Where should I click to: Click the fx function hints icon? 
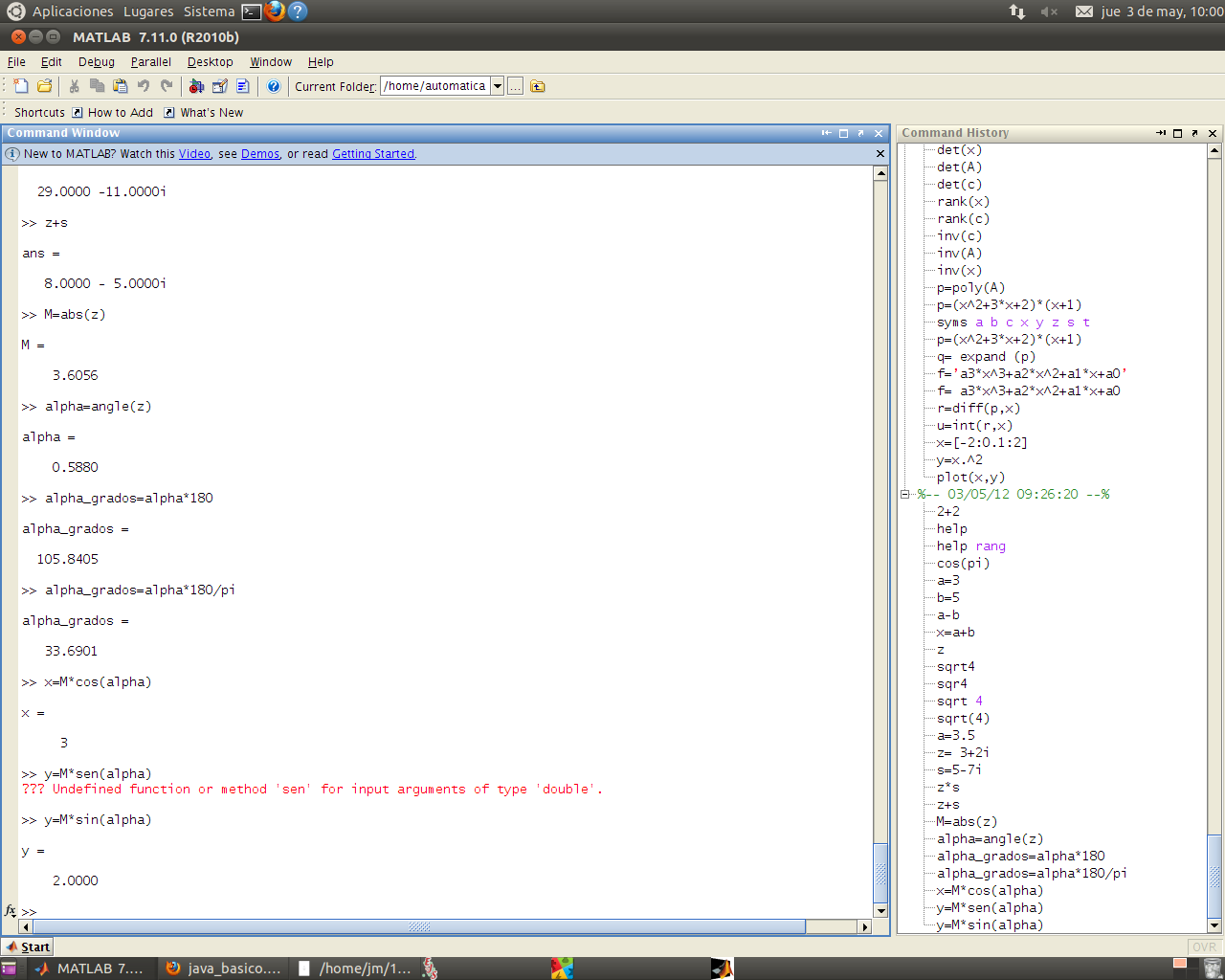tap(10, 911)
